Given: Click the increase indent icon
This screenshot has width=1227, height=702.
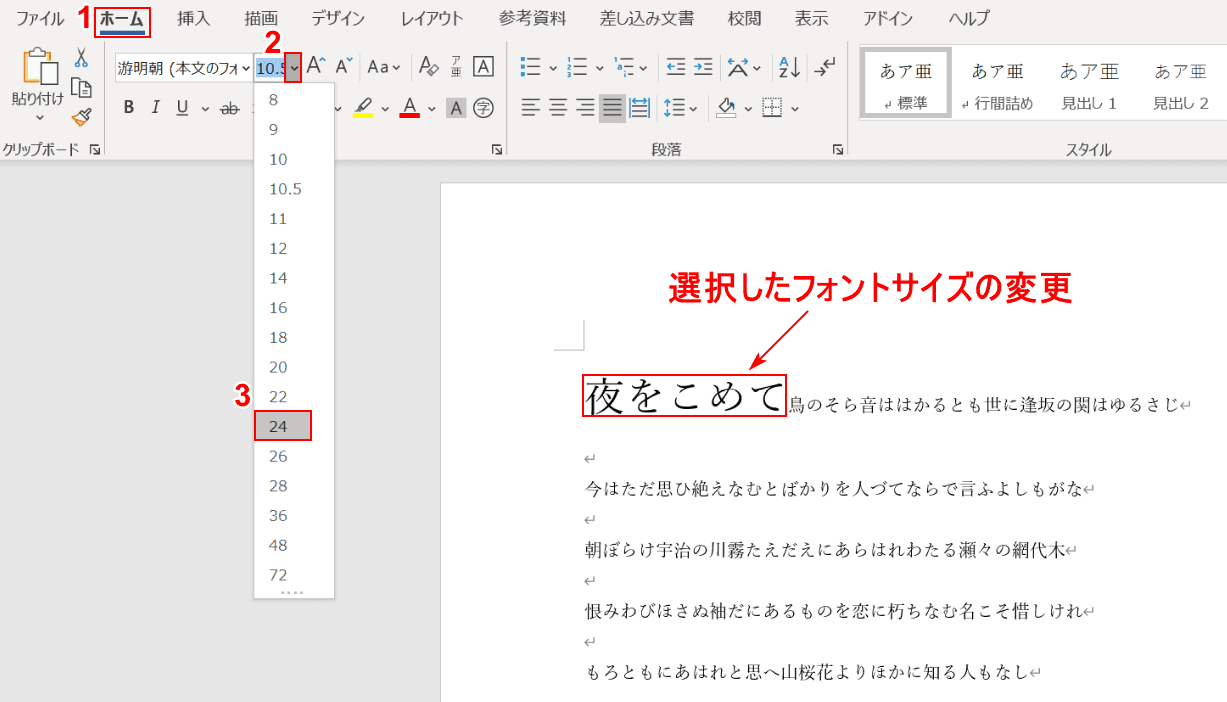Looking at the screenshot, I should pyautogui.click(x=703, y=67).
